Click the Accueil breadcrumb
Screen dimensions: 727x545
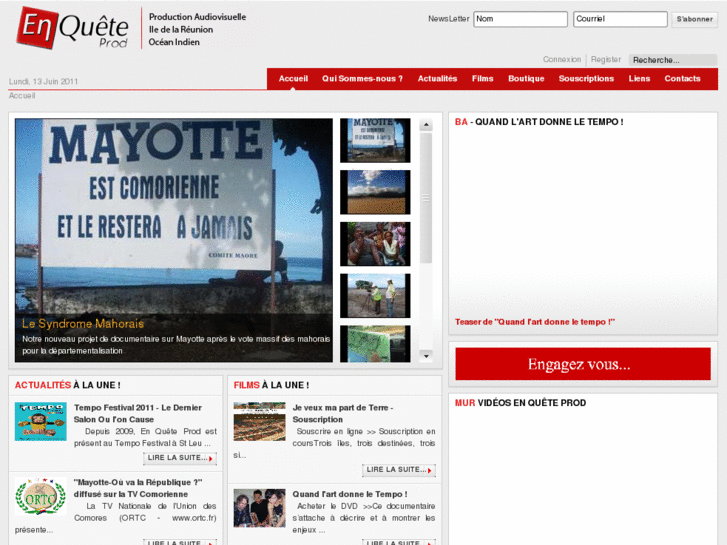(22, 96)
